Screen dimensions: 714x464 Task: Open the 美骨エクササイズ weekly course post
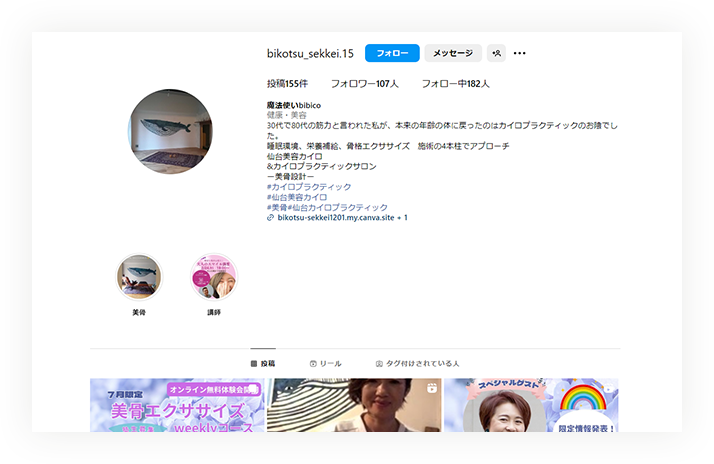tap(177, 405)
